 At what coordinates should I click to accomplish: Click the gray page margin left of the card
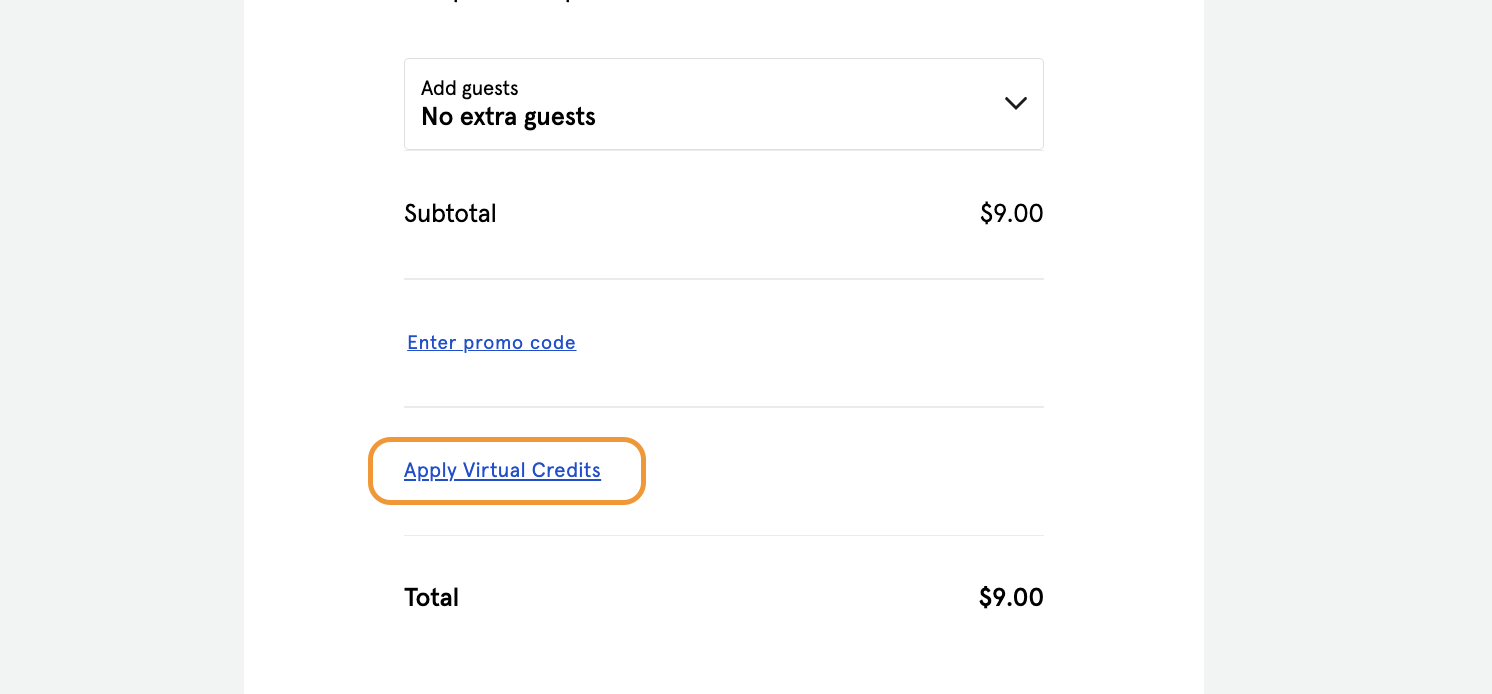(x=120, y=350)
